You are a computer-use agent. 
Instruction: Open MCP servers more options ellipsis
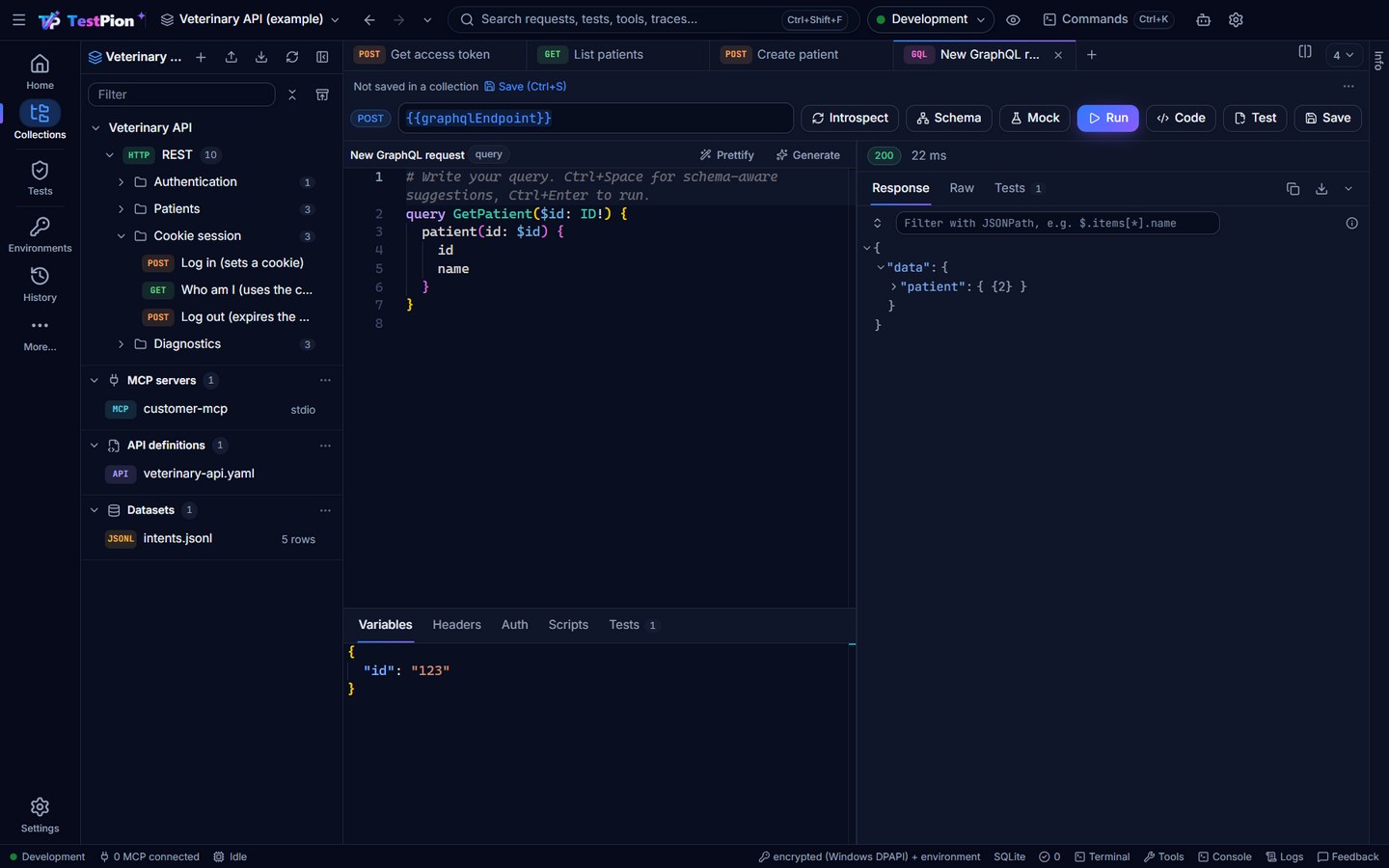pos(325,380)
